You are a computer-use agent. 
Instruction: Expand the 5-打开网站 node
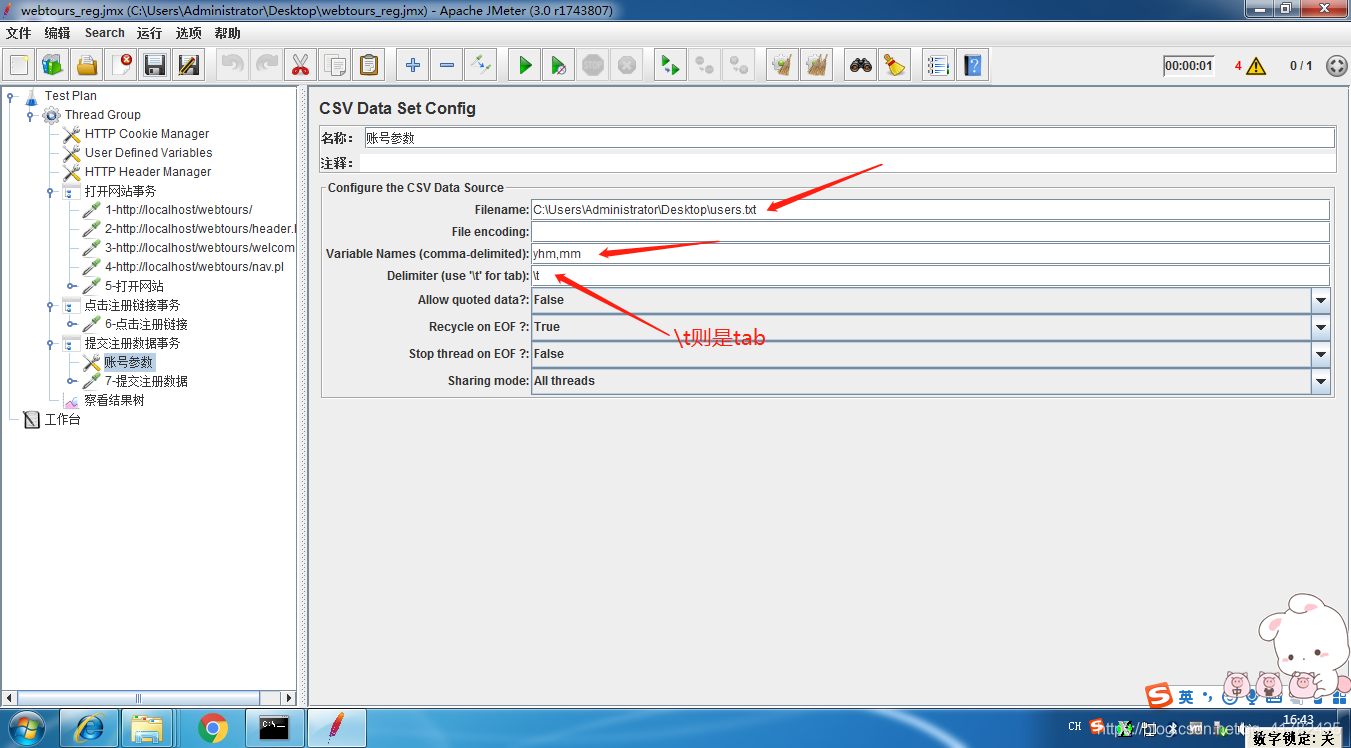(x=71, y=286)
